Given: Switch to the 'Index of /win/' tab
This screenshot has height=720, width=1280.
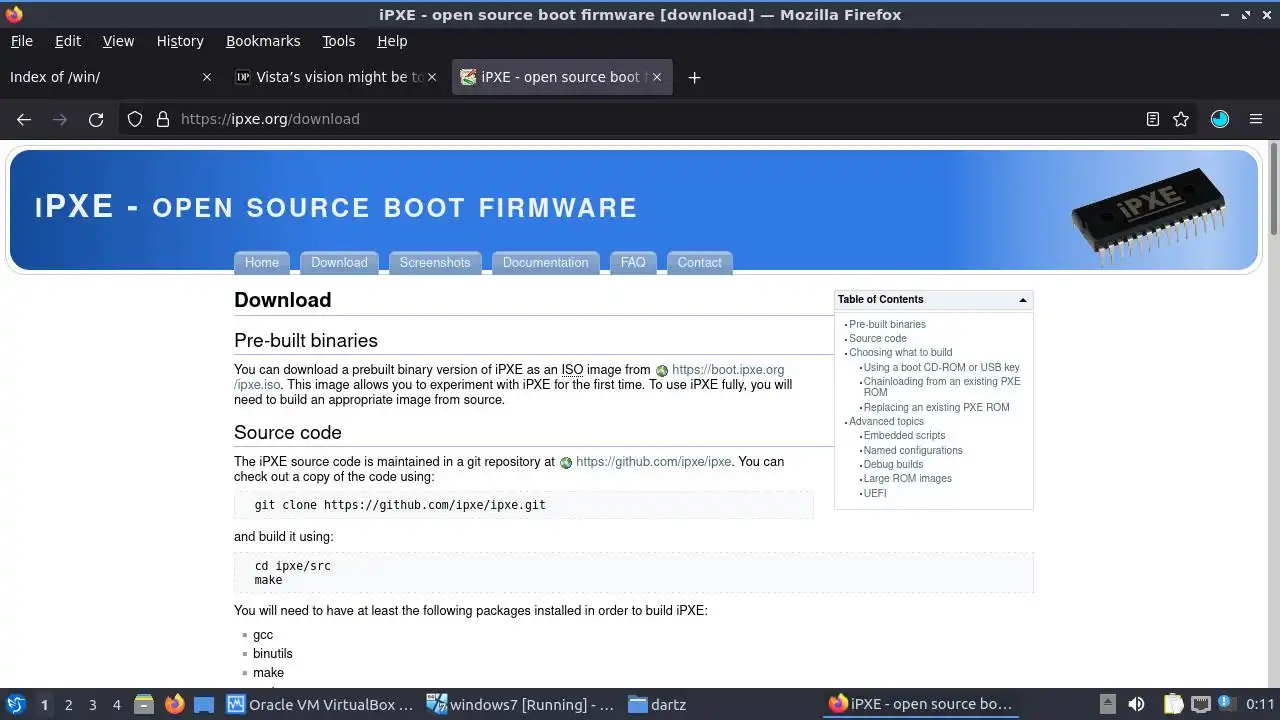Looking at the screenshot, I should click(x=110, y=77).
